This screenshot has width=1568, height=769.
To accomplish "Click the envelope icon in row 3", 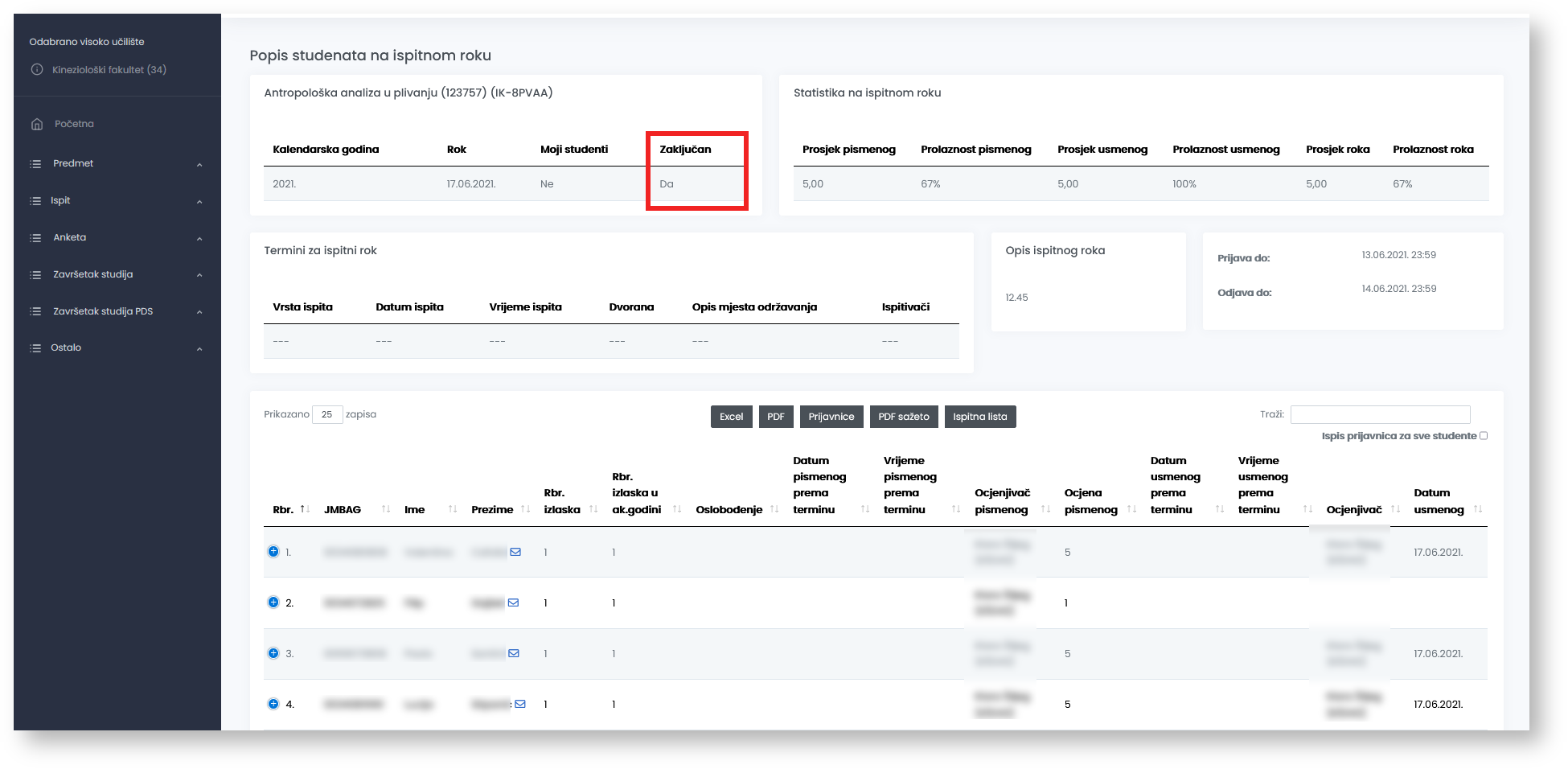I will point(514,653).
